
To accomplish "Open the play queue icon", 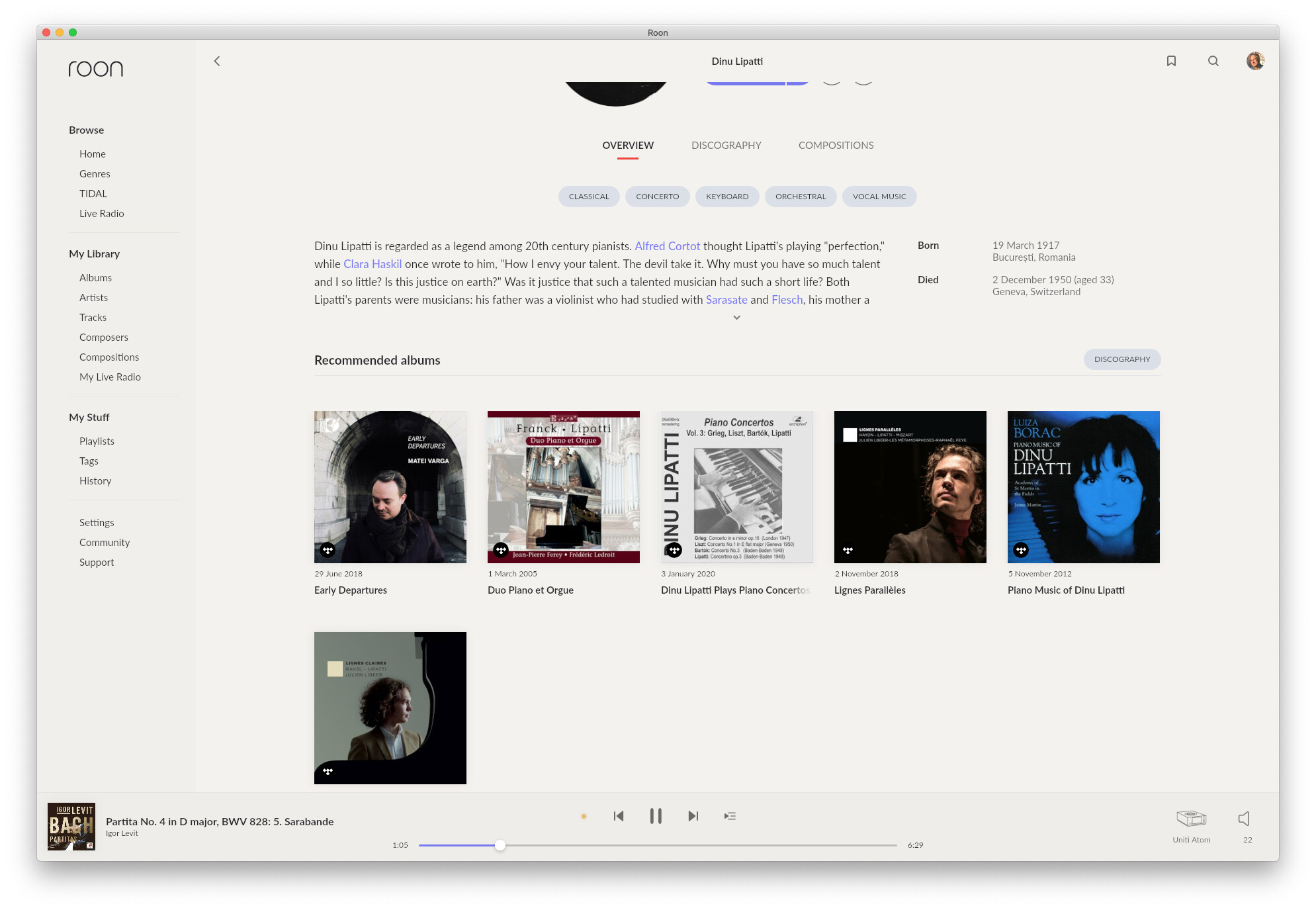I will tap(730, 816).
